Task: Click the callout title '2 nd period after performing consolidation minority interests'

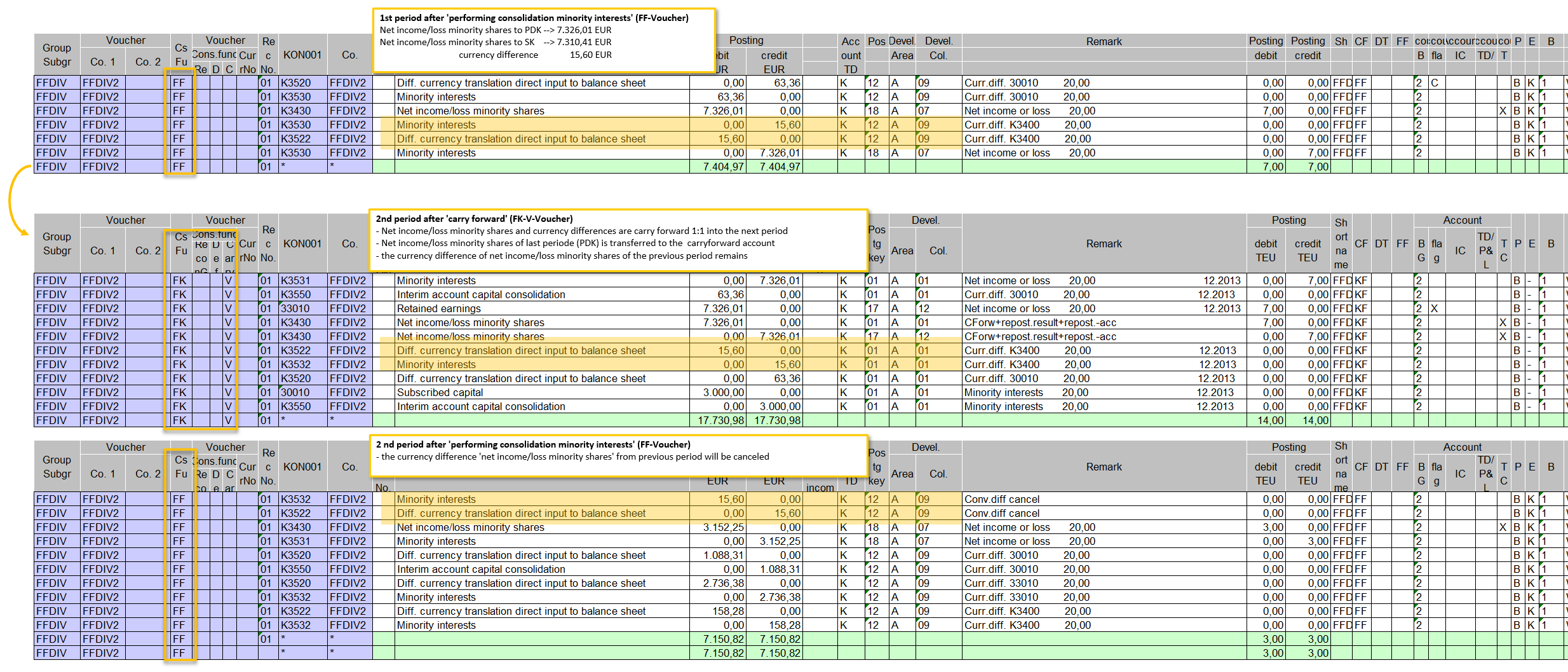Action: coord(532,444)
